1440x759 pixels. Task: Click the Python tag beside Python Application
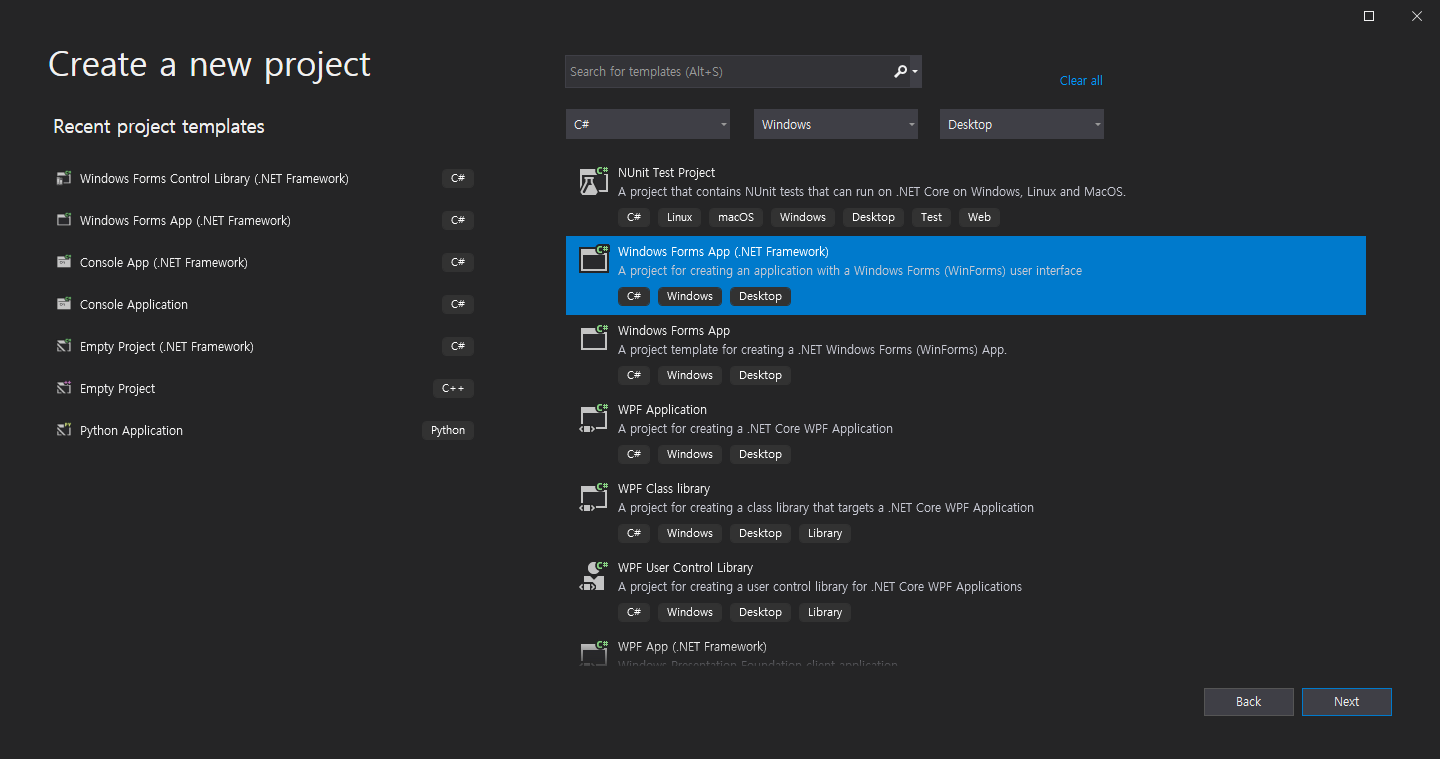click(x=448, y=431)
